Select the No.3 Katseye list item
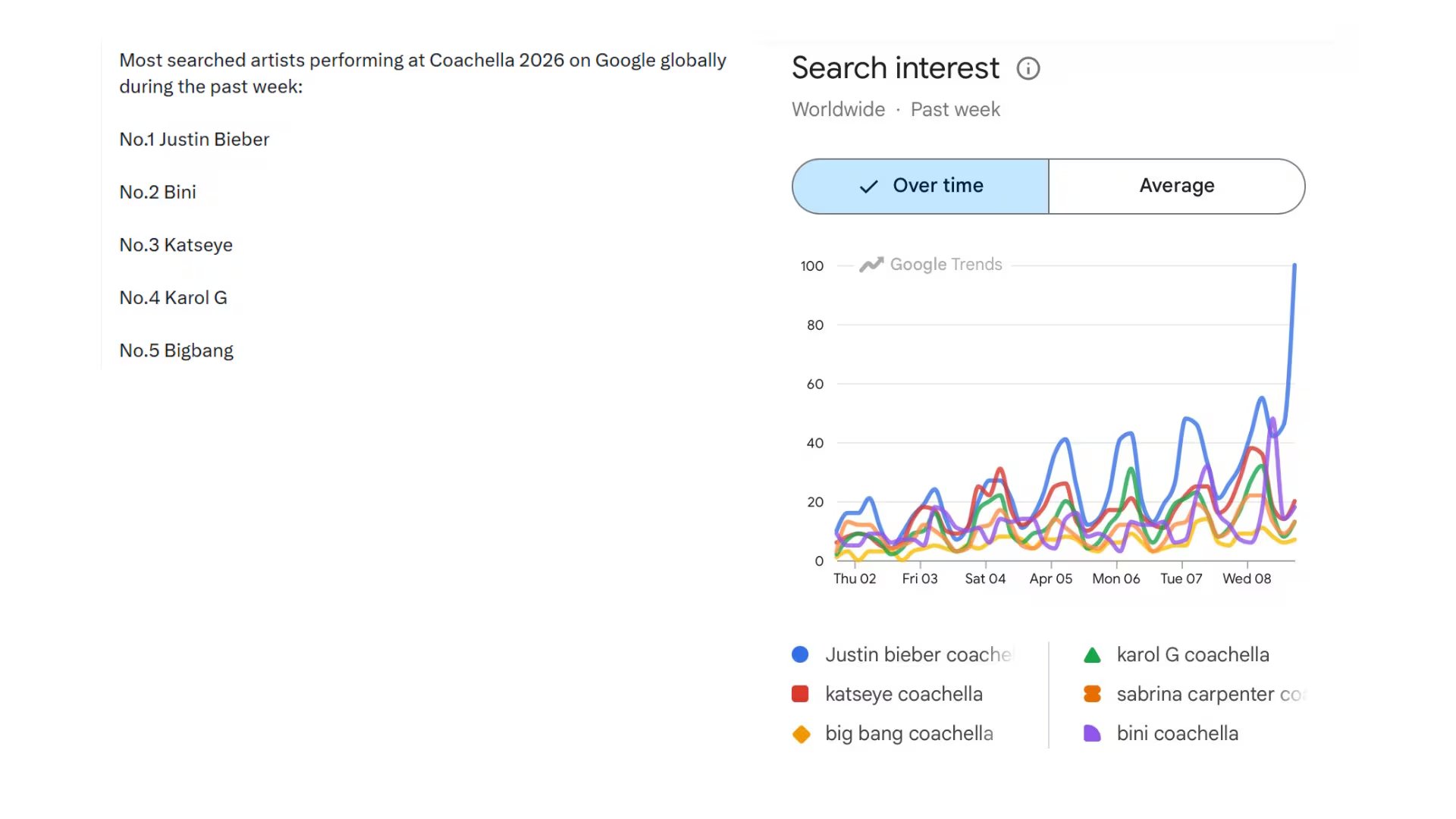 176,244
